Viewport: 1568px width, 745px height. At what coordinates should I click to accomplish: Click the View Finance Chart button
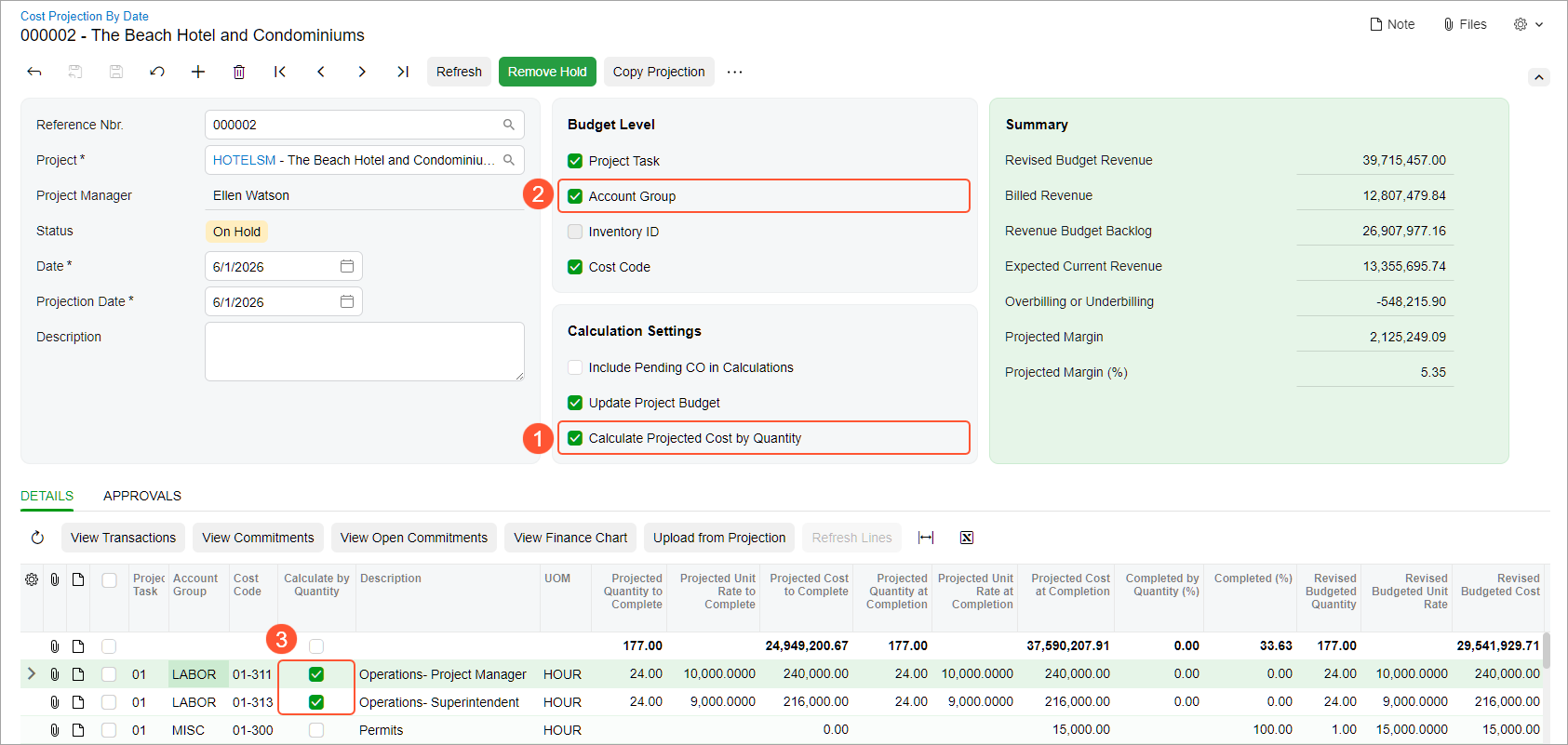click(570, 538)
